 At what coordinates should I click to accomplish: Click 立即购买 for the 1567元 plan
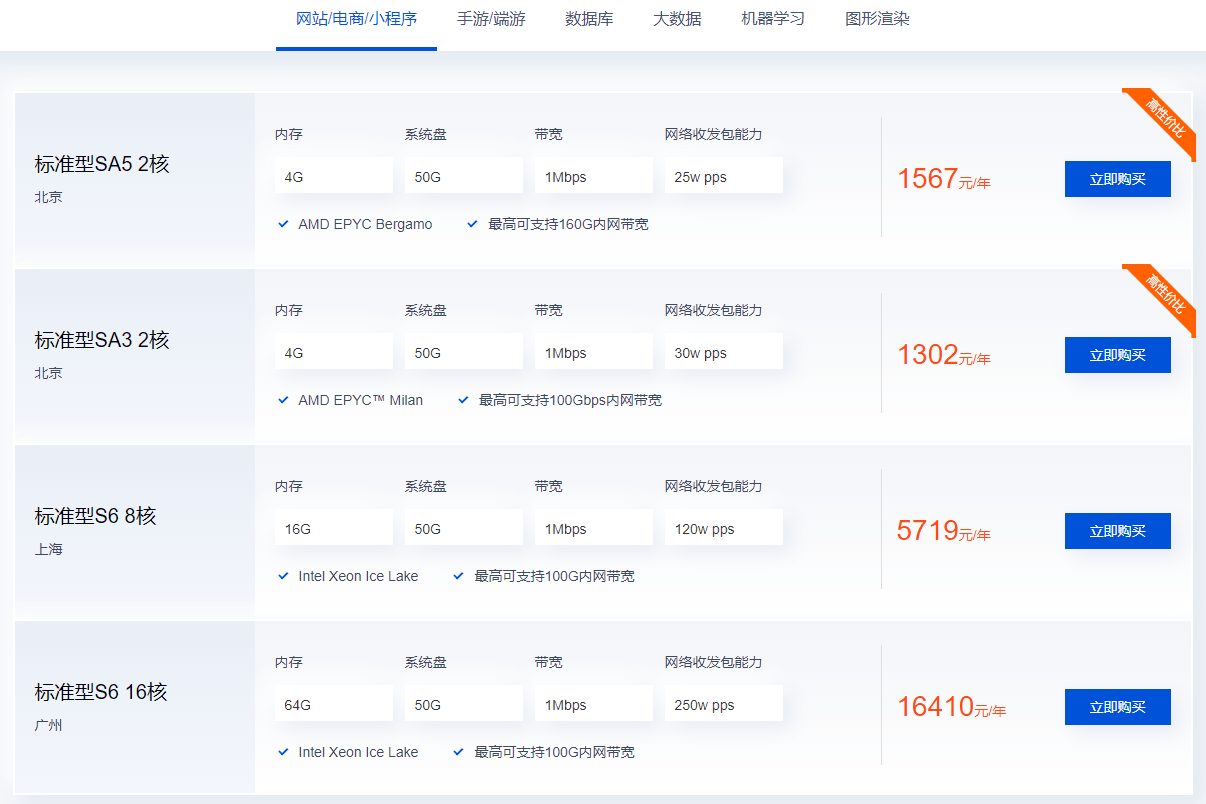coord(1117,179)
